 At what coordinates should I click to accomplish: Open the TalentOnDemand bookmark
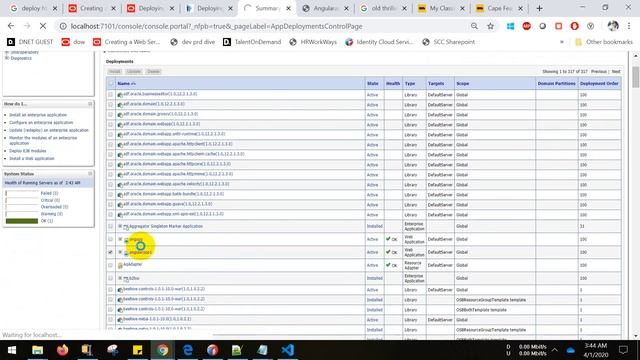[x=252, y=42]
